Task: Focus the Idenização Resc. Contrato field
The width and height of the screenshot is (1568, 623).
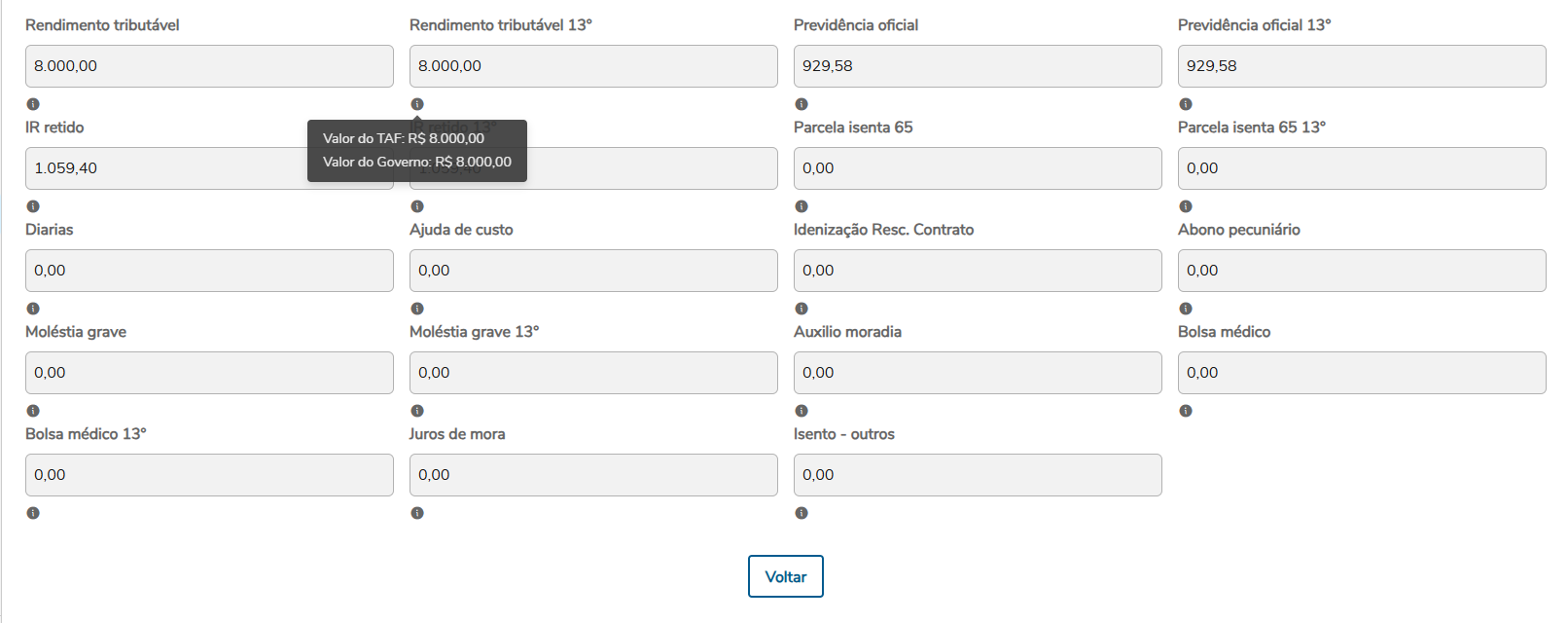Action: (978, 271)
